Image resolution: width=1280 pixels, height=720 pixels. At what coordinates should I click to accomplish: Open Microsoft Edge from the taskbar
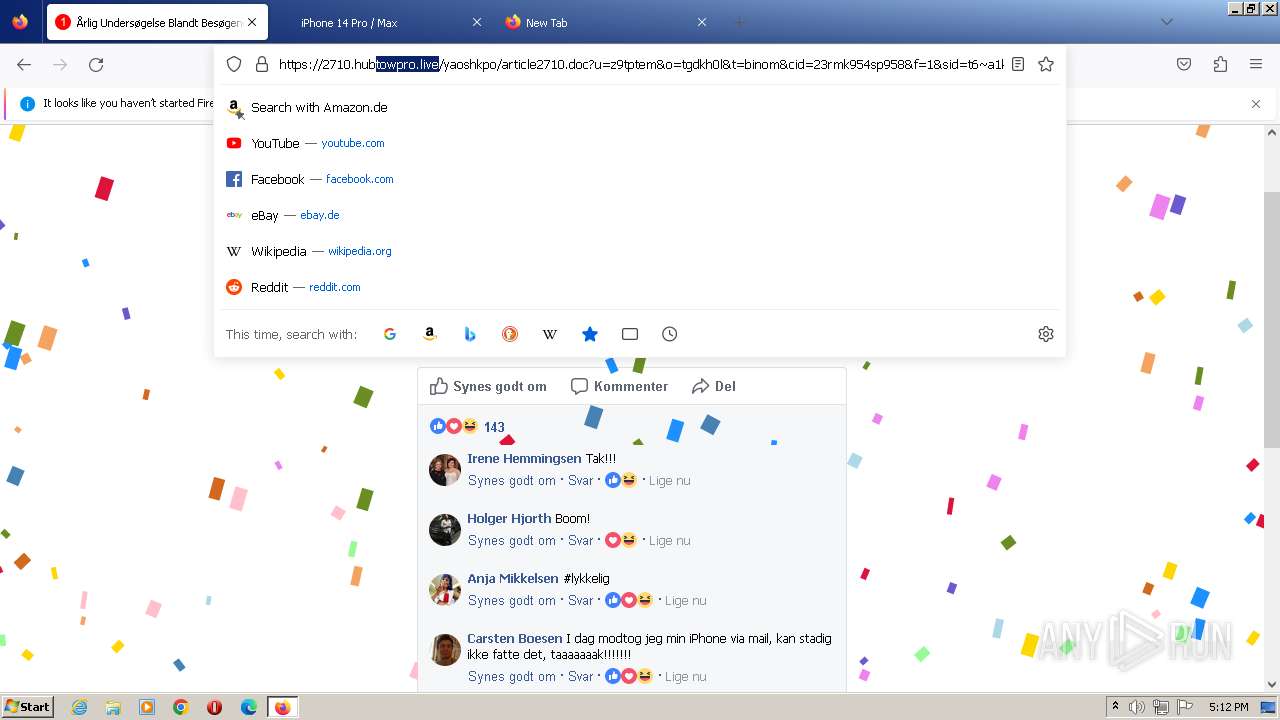coord(249,707)
